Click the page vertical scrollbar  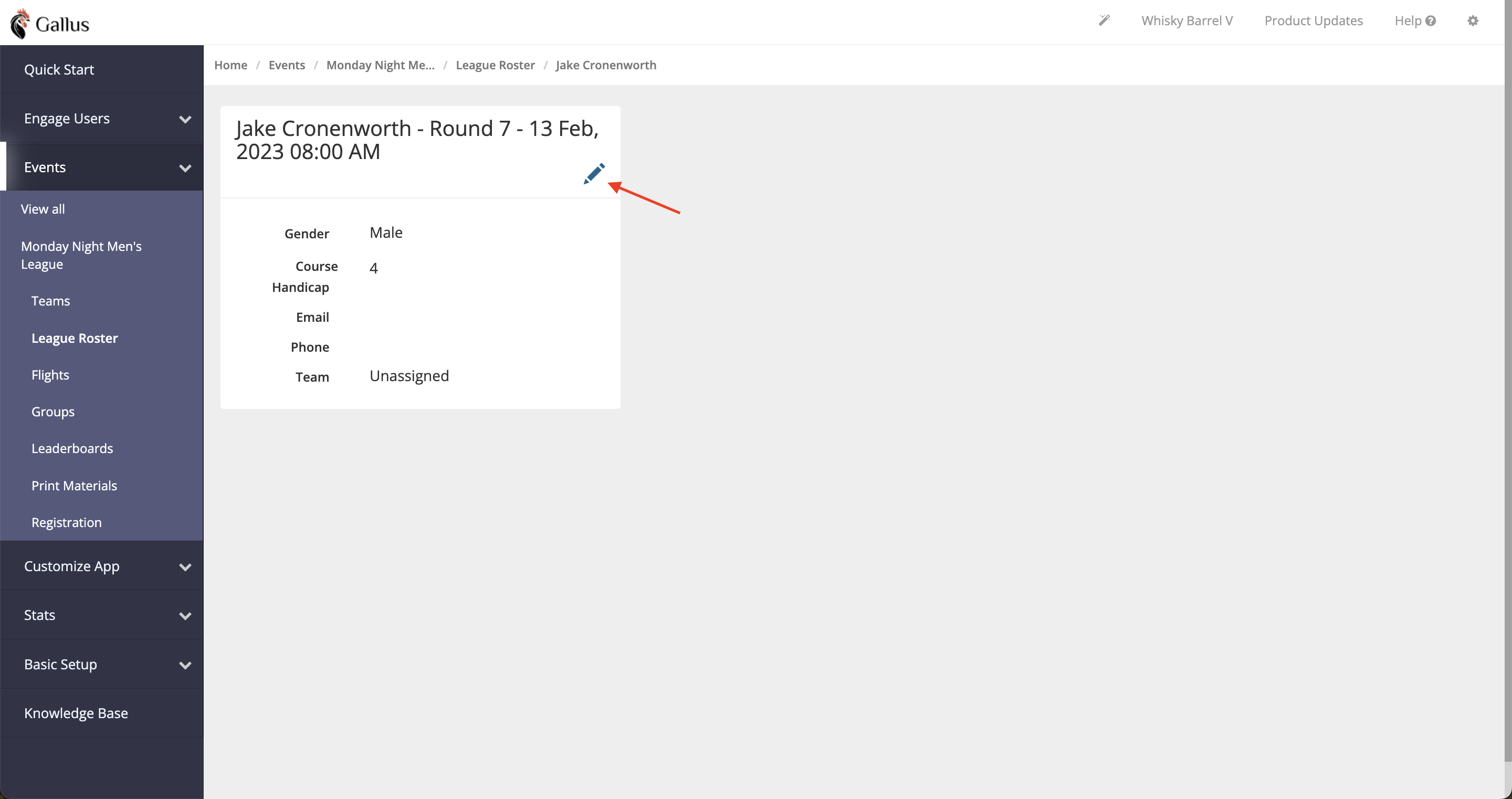(x=1508, y=382)
